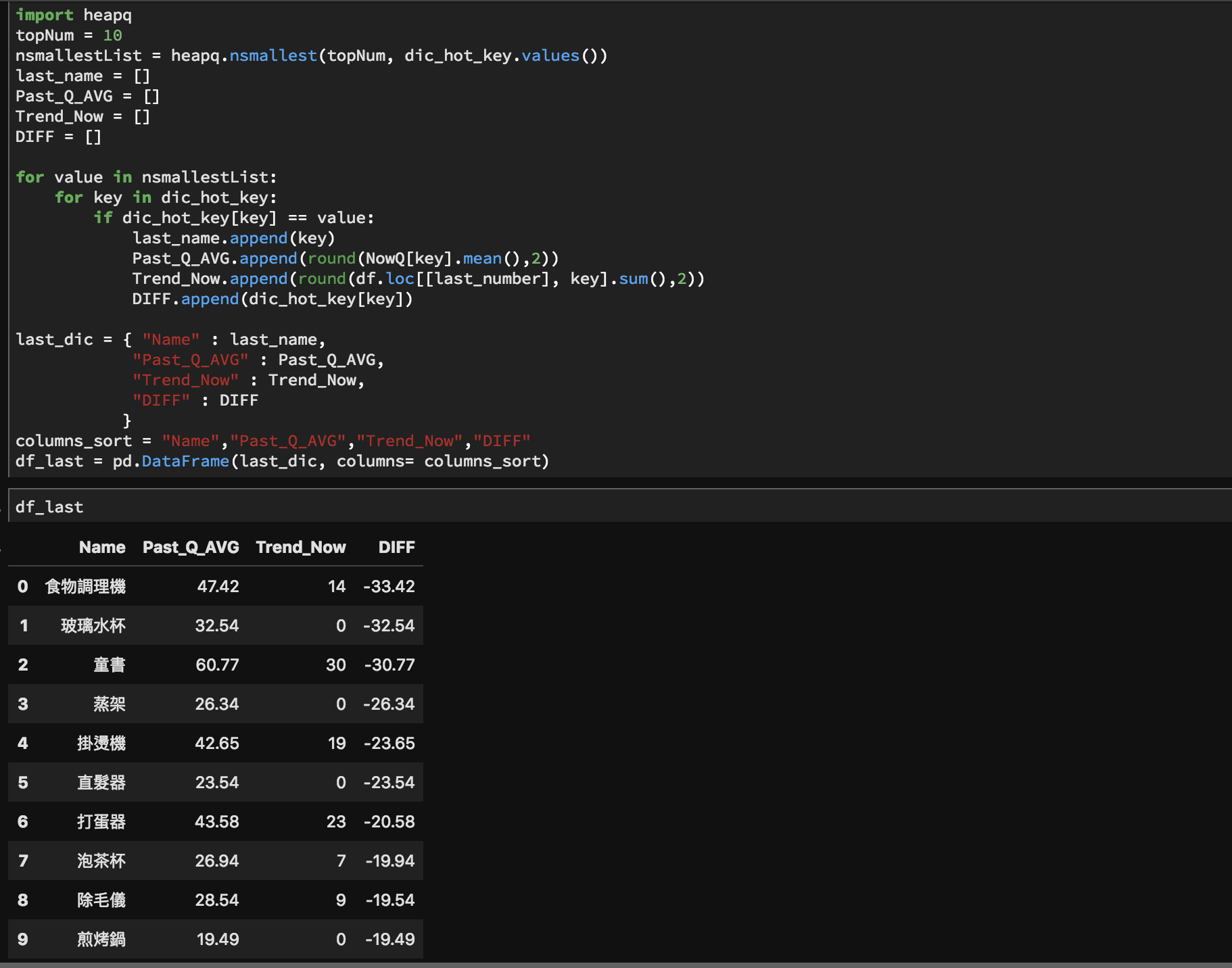Click the 60.77 Past_Q_AVG value
Viewport: 1232px width, 968px height.
217,664
